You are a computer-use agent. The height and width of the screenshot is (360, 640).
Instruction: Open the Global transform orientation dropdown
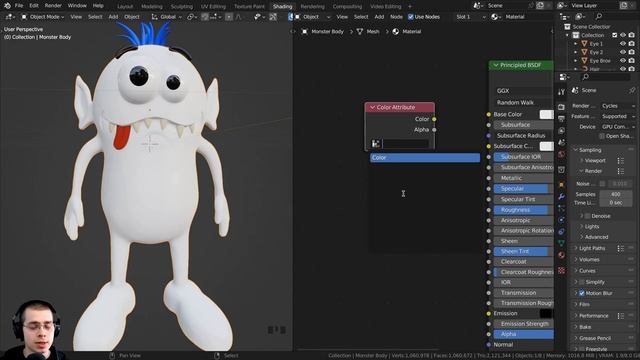point(167,17)
